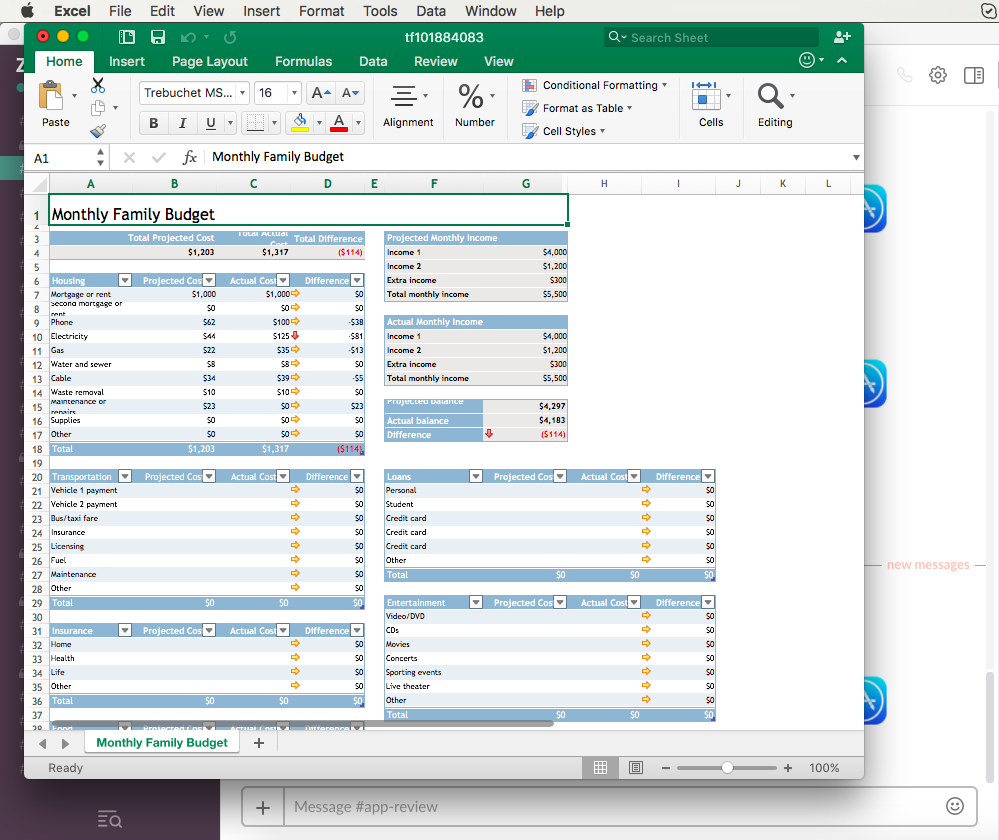Click the Insert Function fx icon
The height and width of the screenshot is (840, 999).
point(189,157)
